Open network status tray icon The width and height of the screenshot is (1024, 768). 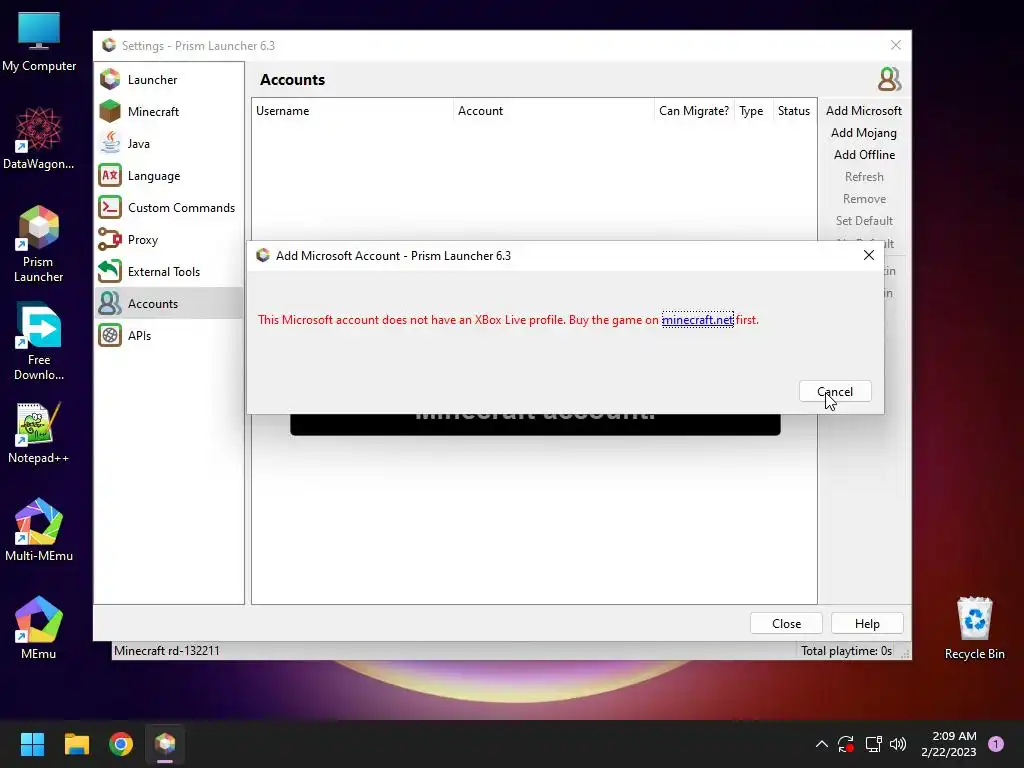pyautogui.click(x=873, y=744)
